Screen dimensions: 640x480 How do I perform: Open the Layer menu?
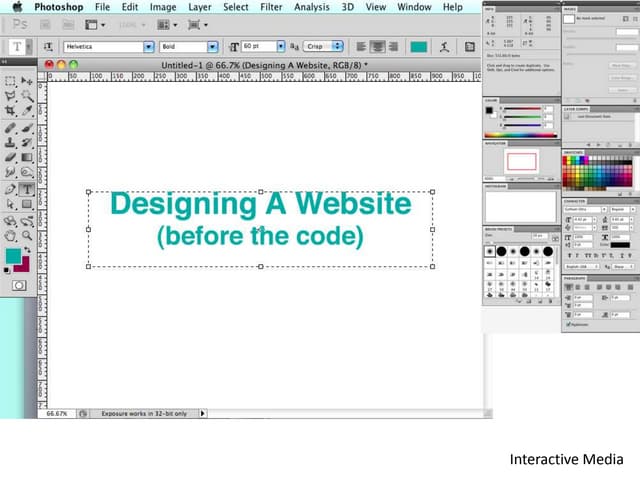point(197,7)
